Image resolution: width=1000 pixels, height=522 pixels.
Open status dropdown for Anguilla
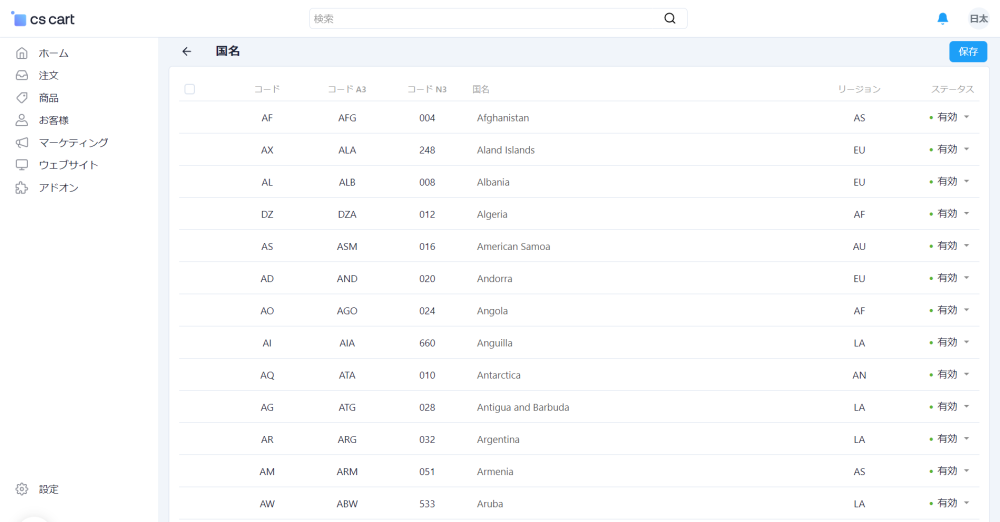pyautogui.click(x=950, y=343)
